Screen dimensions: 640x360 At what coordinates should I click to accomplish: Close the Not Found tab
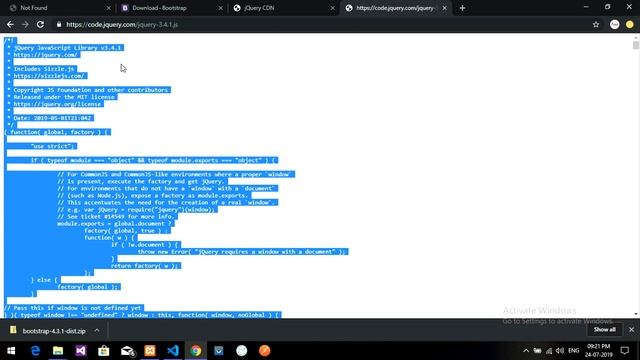[x=109, y=8]
